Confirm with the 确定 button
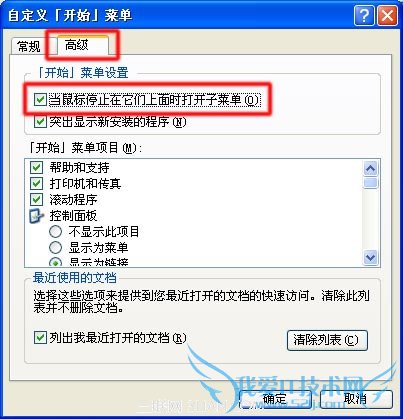 pos(275,399)
